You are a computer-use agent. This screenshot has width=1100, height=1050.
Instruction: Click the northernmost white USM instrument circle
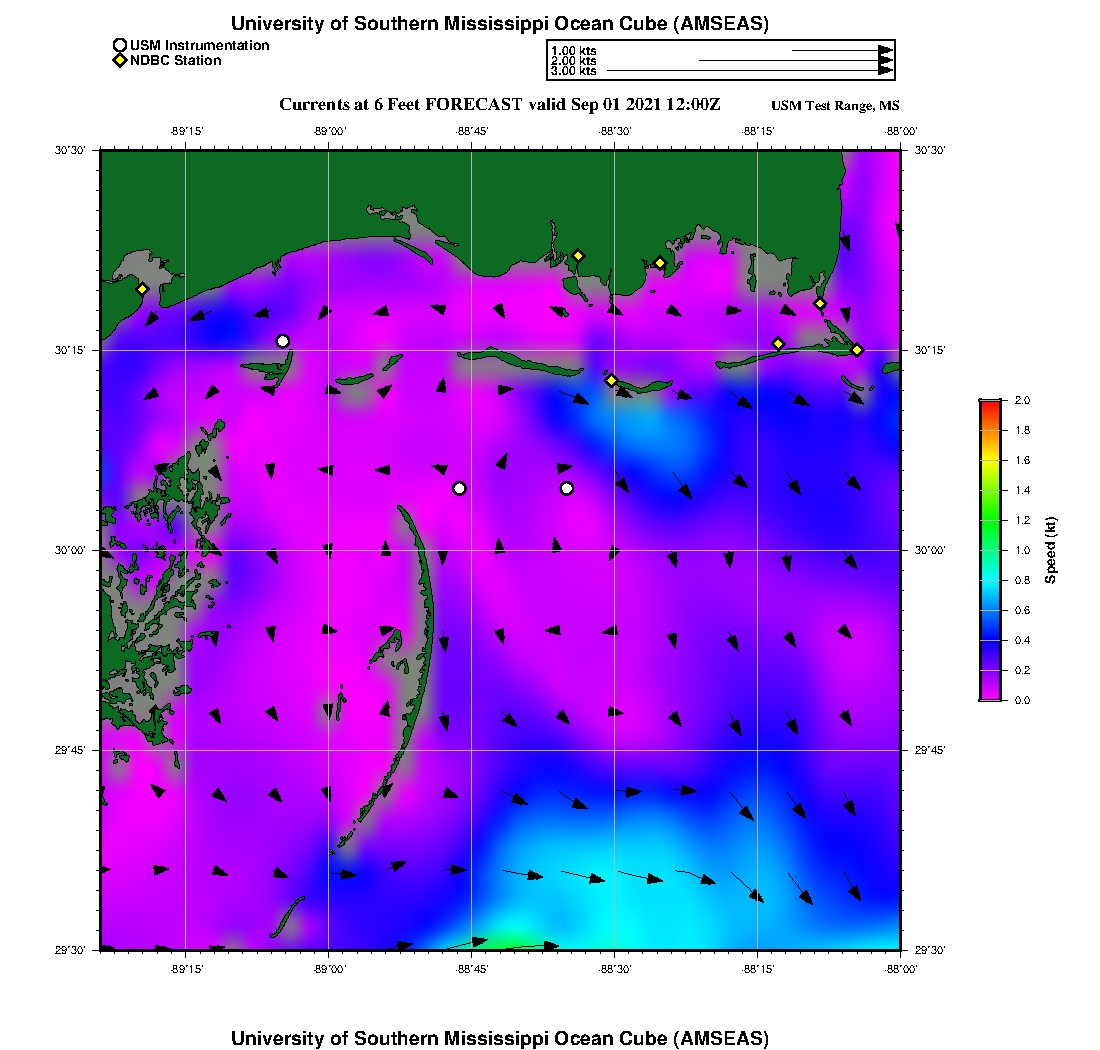tap(283, 341)
